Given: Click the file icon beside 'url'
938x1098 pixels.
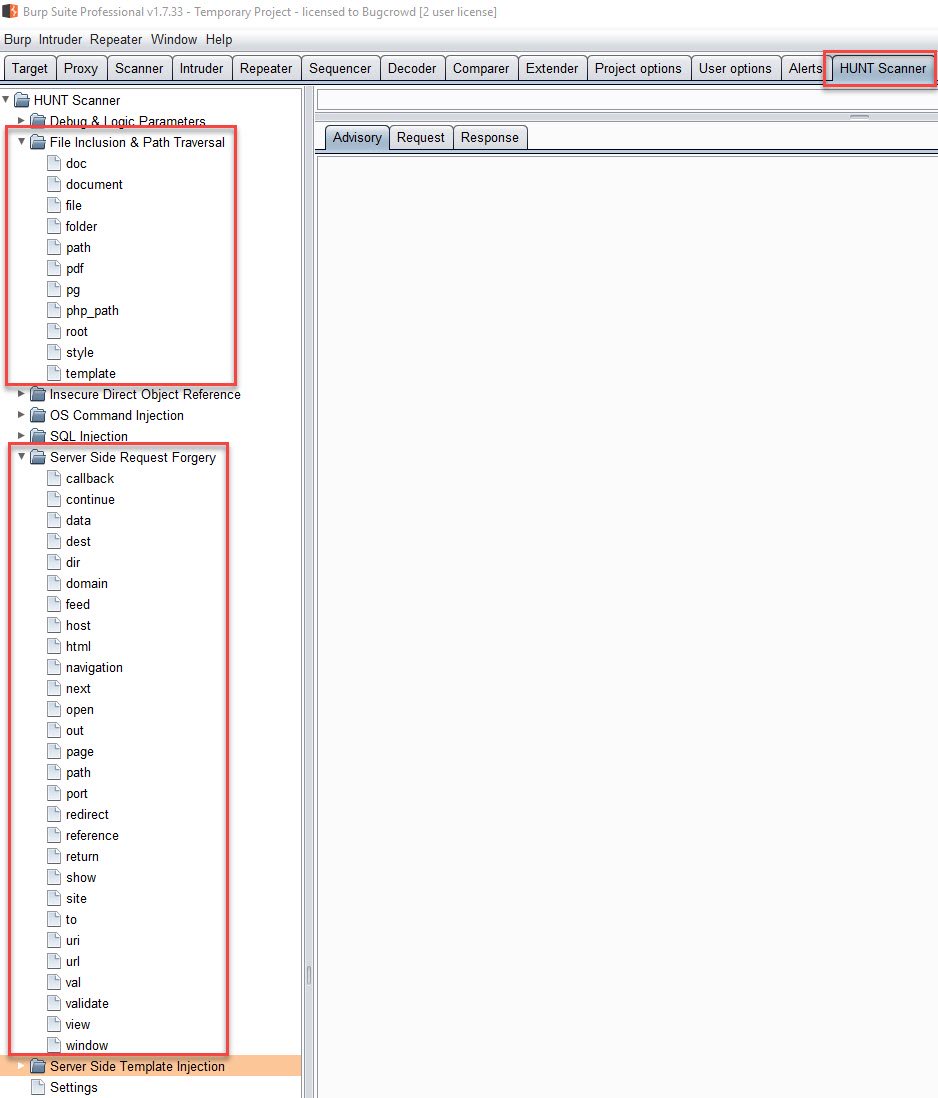Looking at the screenshot, I should (x=54, y=961).
